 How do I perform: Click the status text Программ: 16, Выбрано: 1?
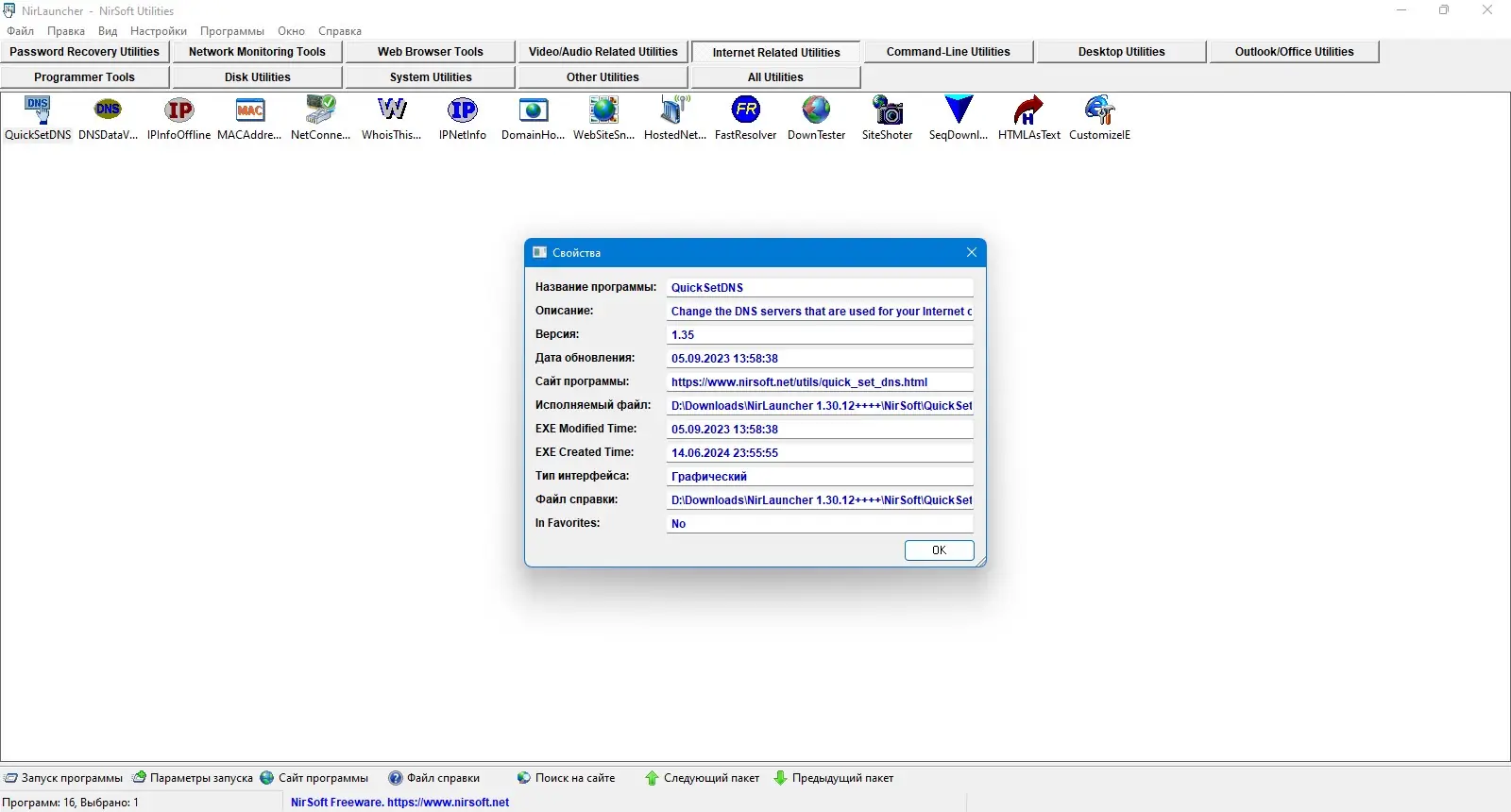(71, 803)
